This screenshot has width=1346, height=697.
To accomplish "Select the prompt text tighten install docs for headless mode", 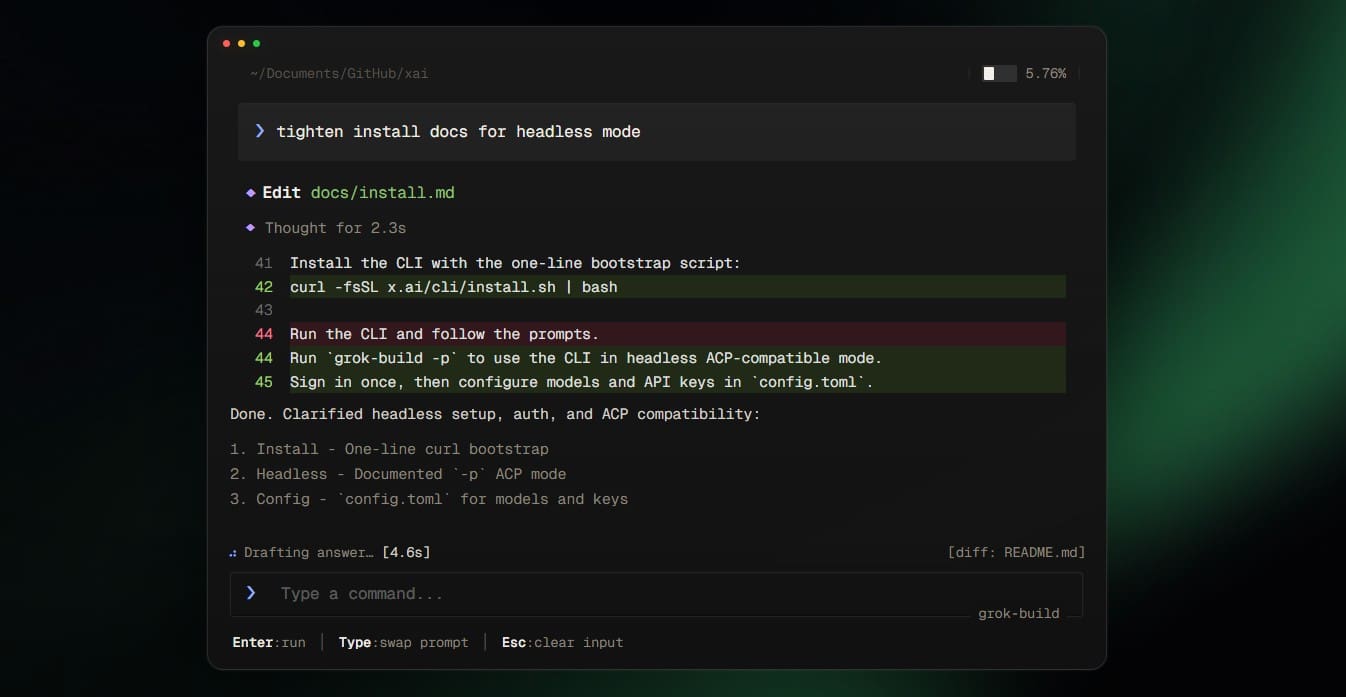I will [x=458, y=131].
